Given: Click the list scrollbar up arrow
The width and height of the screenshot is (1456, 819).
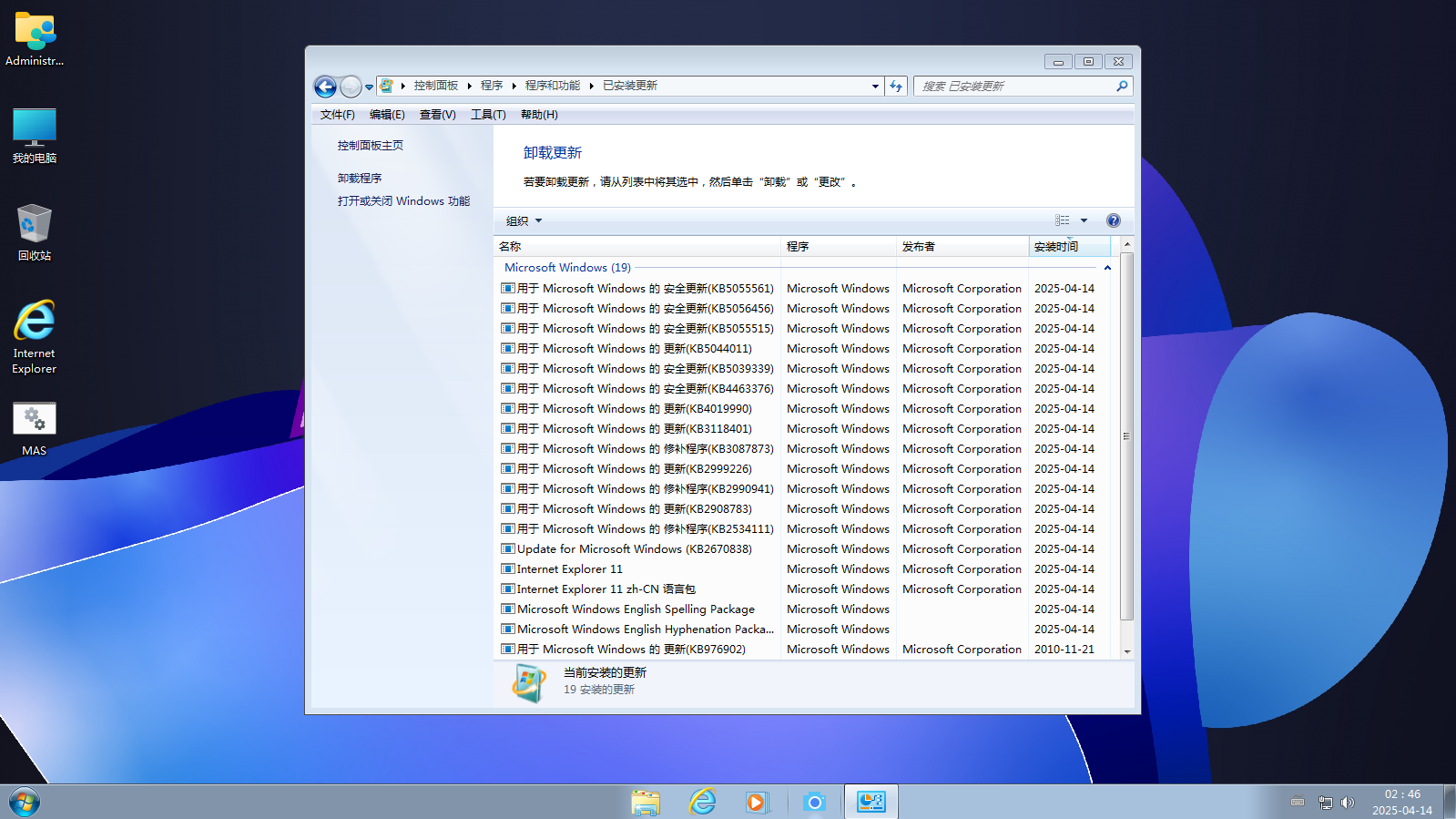Looking at the screenshot, I should pyautogui.click(x=1126, y=245).
